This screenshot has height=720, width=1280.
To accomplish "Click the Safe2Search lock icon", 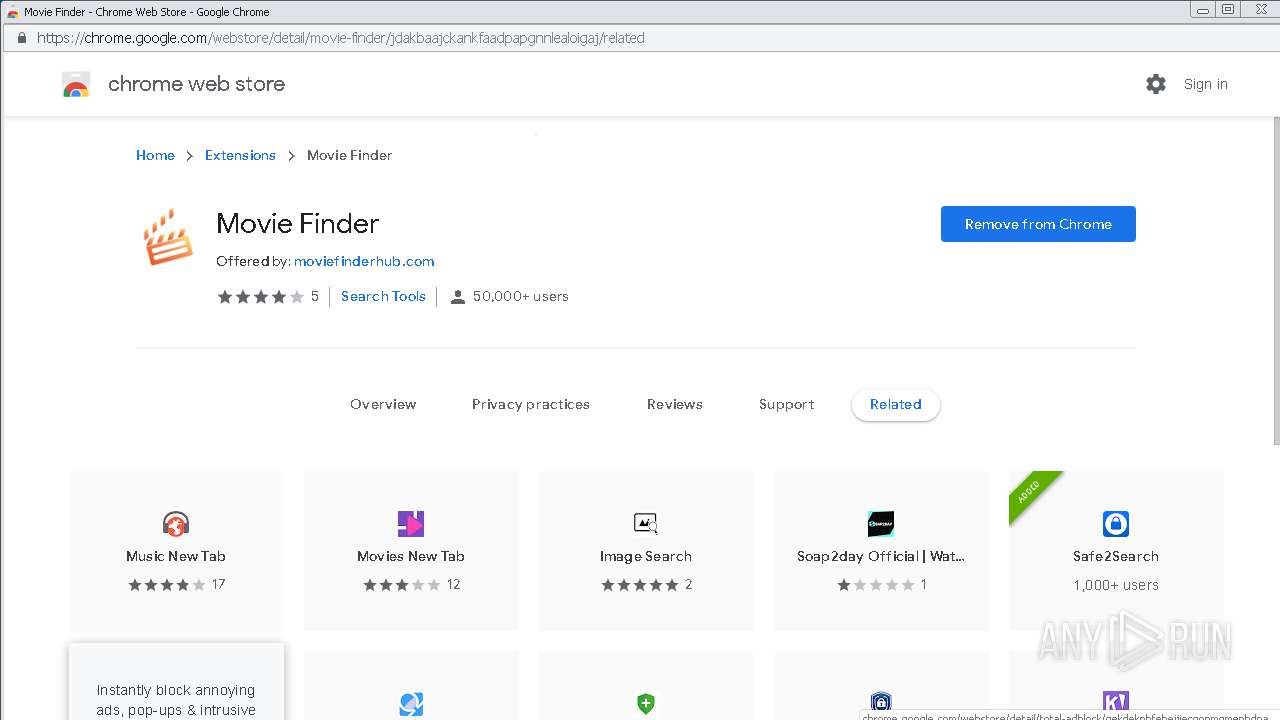I will (x=1116, y=524).
